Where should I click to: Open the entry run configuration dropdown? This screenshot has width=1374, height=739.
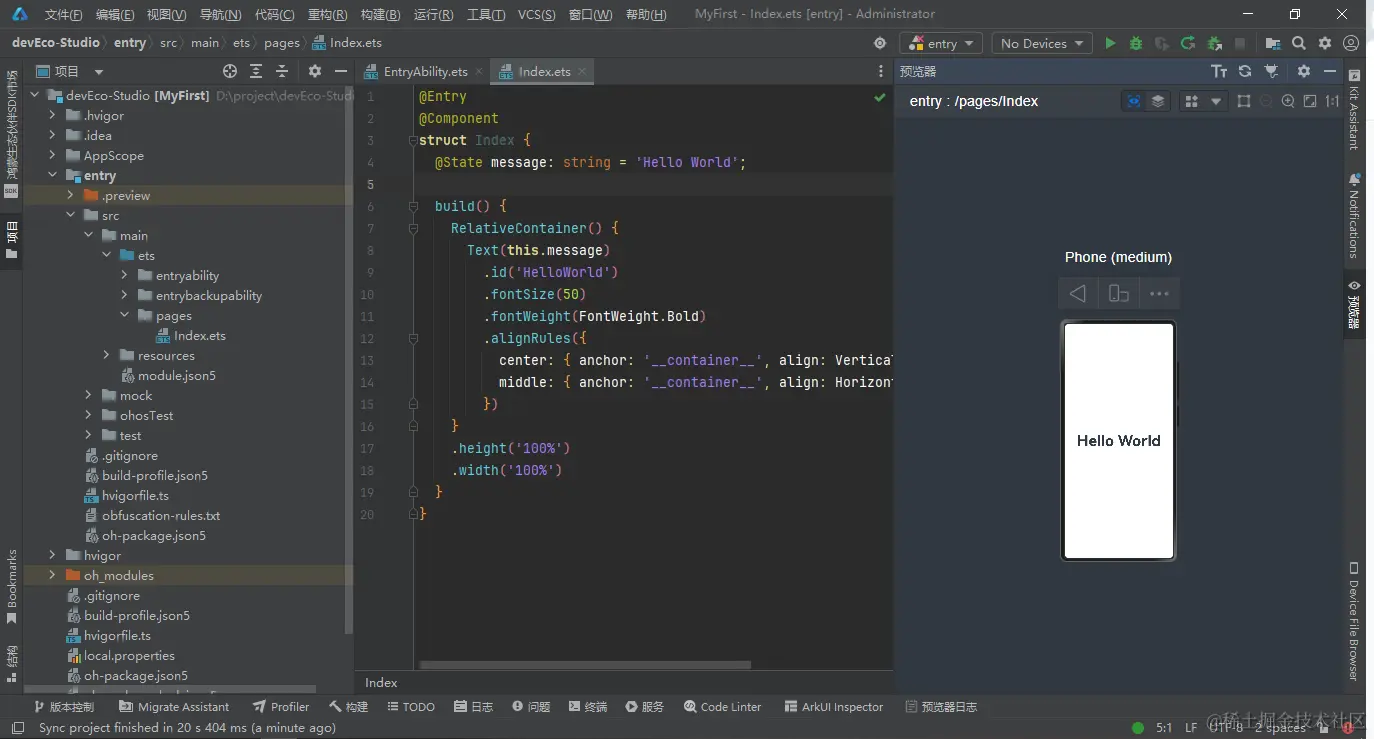pyautogui.click(x=942, y=43)
